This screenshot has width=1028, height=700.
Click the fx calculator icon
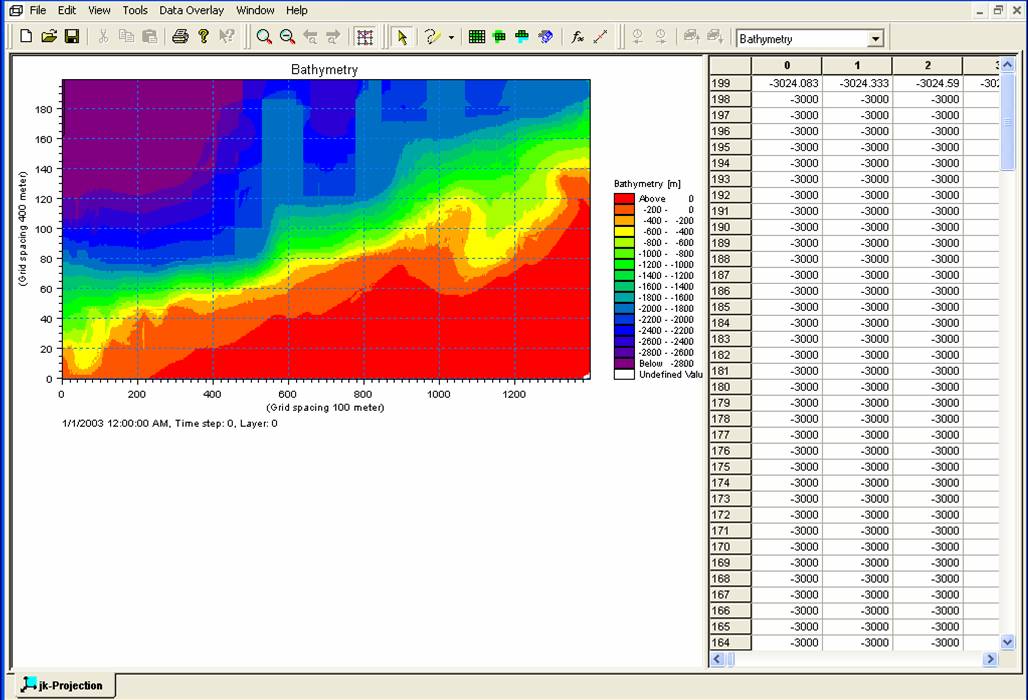click(x=577, y=37)
